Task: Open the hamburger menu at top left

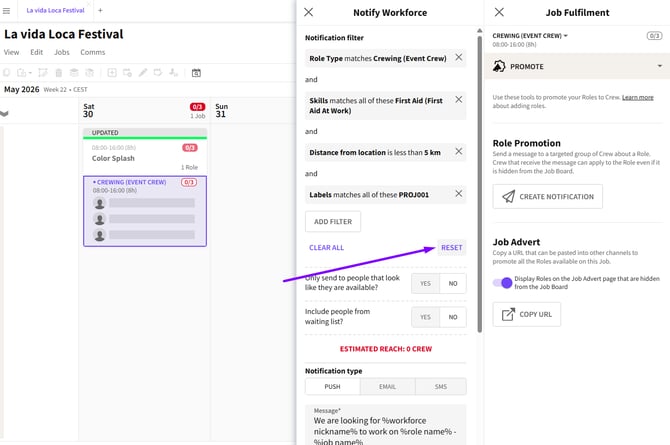Action: 6,11
